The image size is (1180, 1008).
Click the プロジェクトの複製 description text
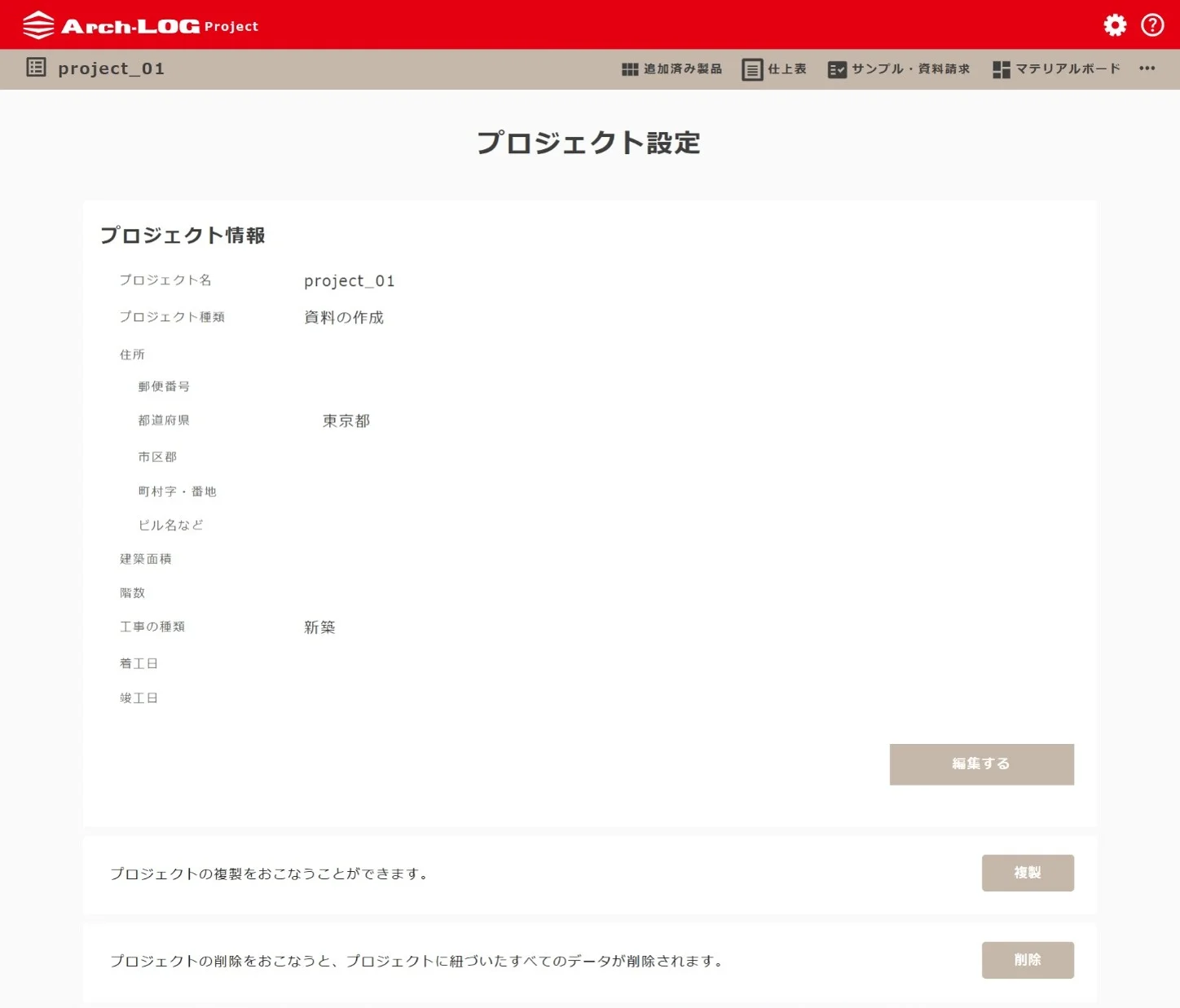[x=269, y=874]
